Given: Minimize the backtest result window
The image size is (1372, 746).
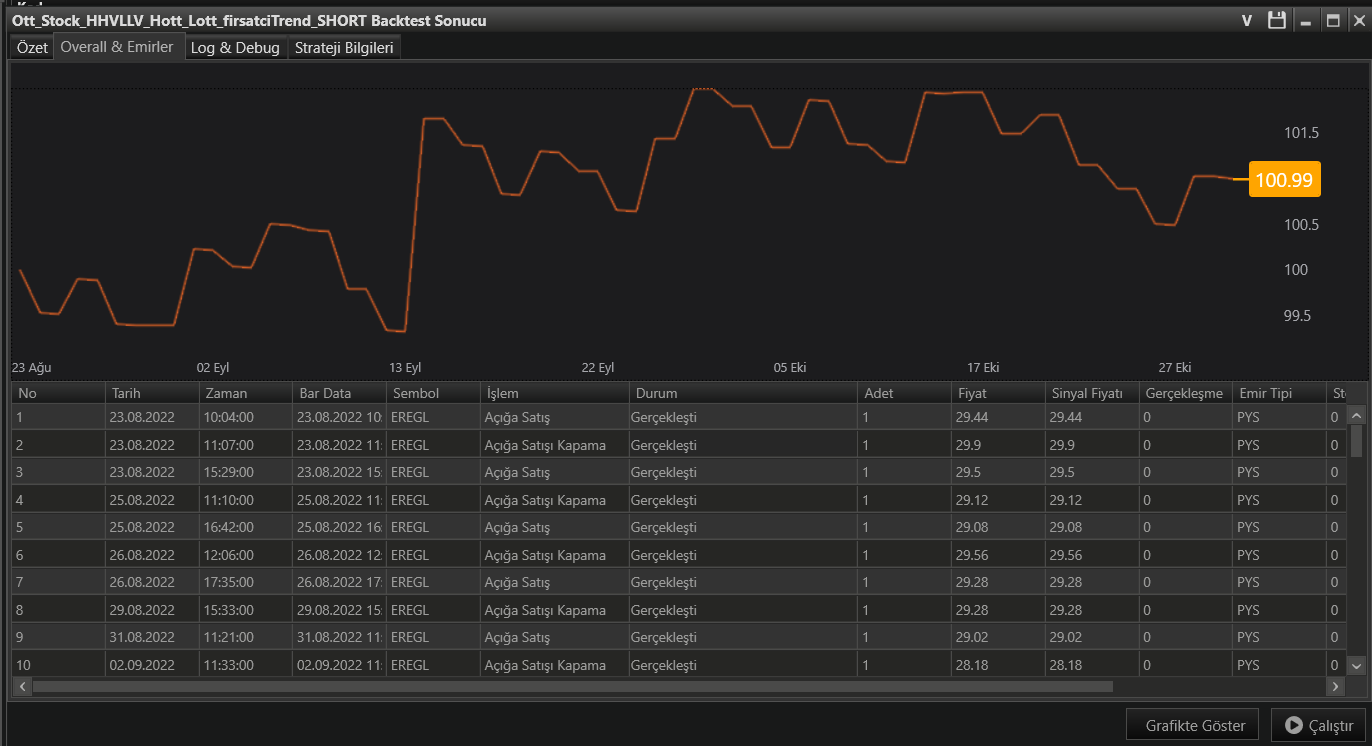Looking at the screenshot, I should pos(1305,20).
